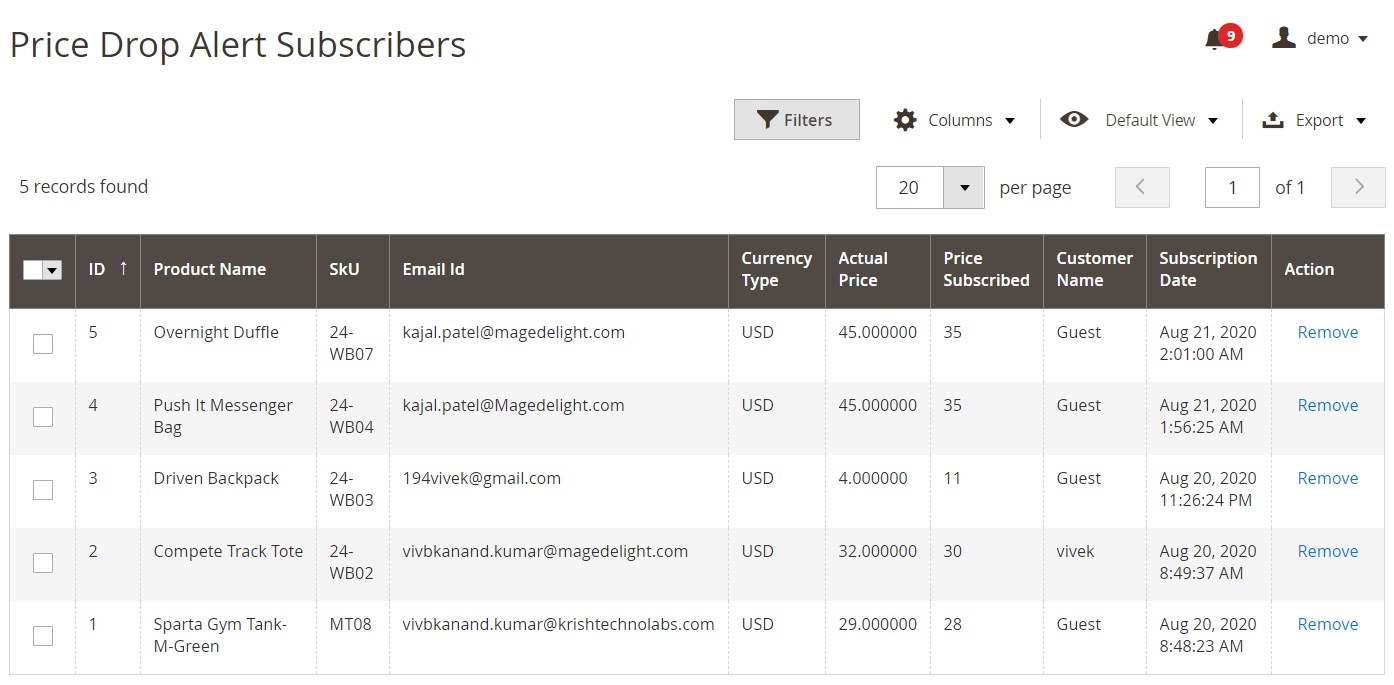The image size is (1394, 685).
Task: Go to the next page arrow
Action: pos(1358,187)
